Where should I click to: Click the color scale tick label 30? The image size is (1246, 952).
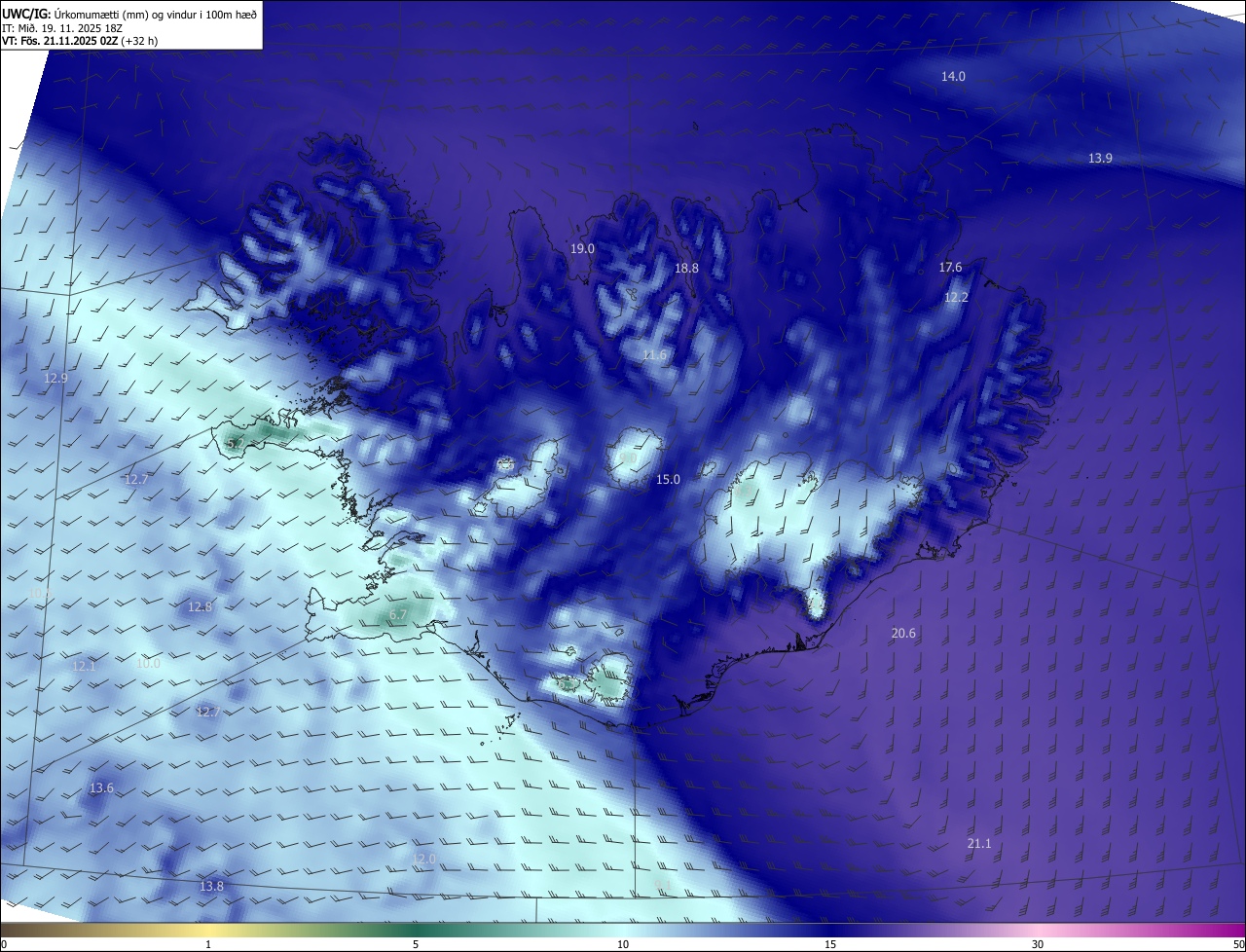click(1038, 944)
